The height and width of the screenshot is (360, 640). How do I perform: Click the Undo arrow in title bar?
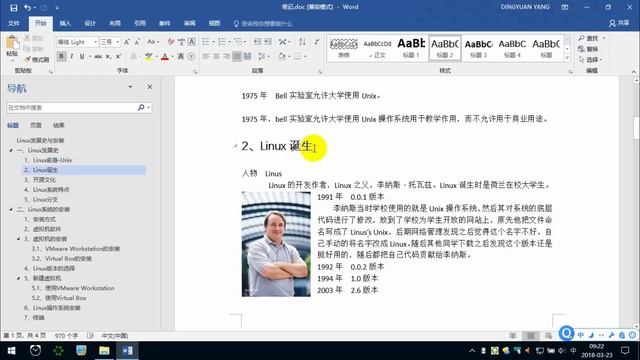27,7
